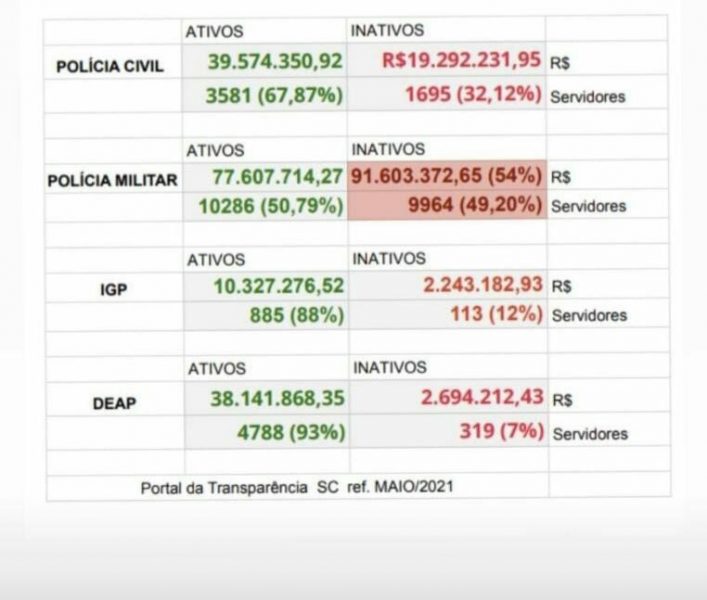
Task: Select the 38.141.868,35 cell
Action: coord(267,398)
